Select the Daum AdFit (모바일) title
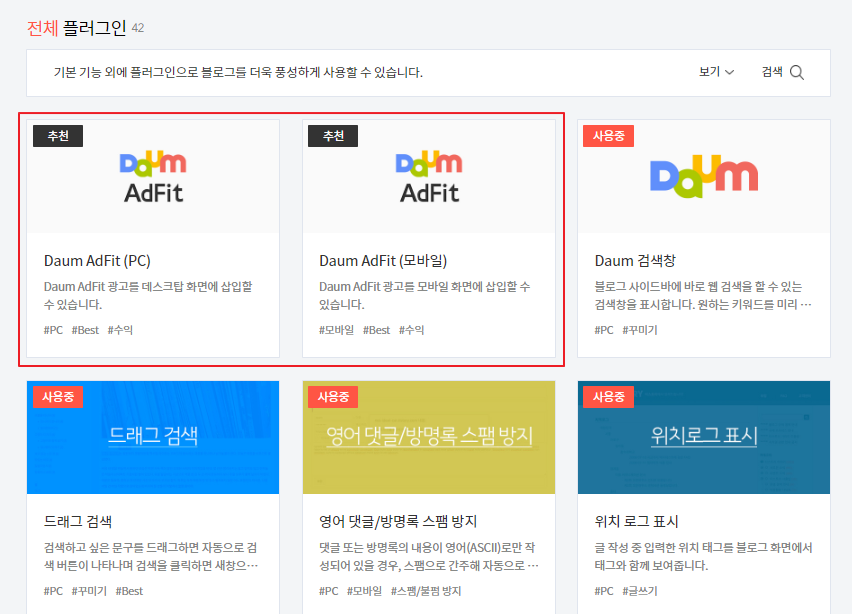This screenshot has height=614, width=852. [x=383, y=261]
